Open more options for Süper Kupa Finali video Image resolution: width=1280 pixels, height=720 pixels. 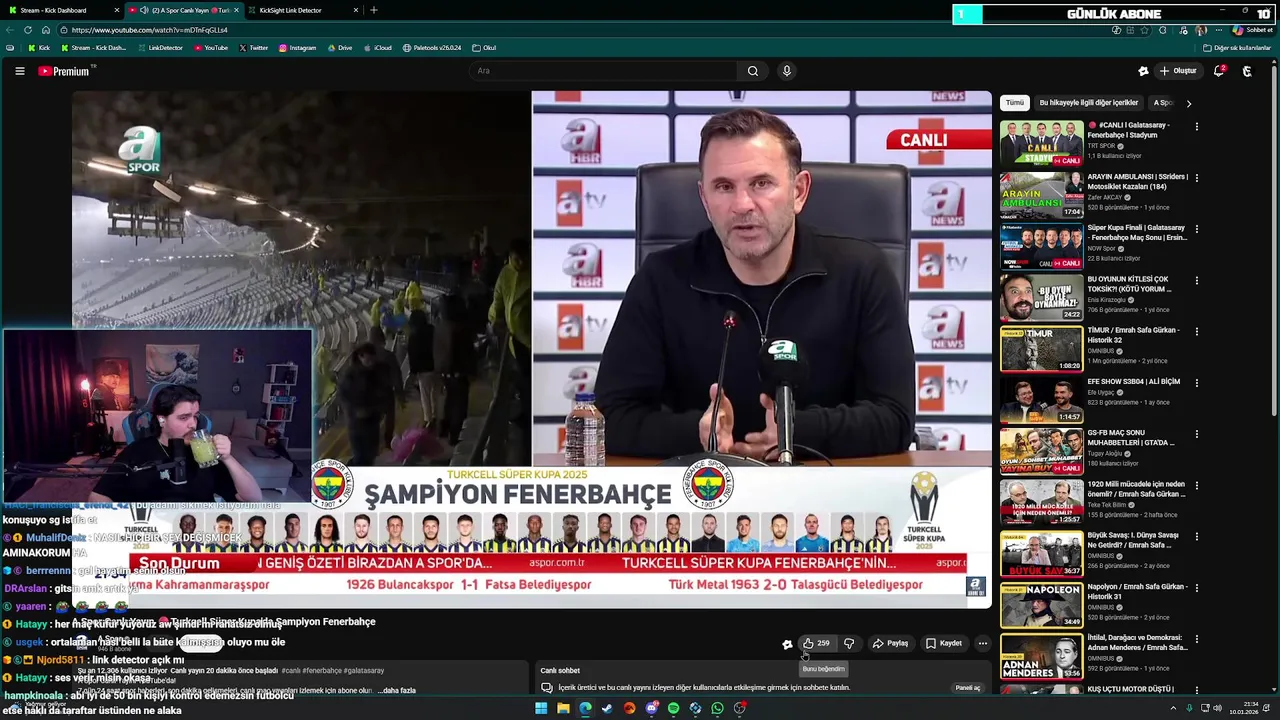[1196, 229]
